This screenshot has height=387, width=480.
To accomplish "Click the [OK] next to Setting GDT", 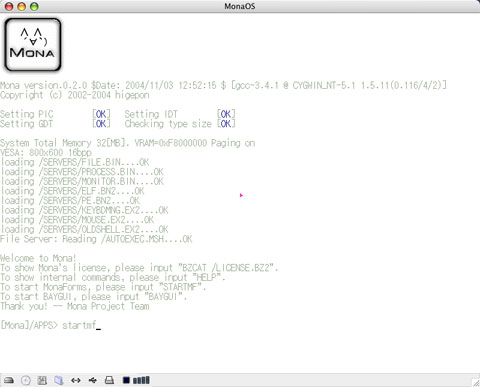I will [101, 124].
